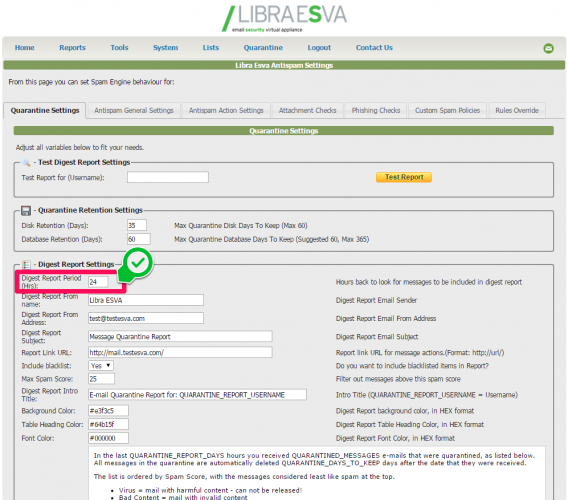The width and height of the screenshot is (568, 500).
Task: Open the Include blacklist dropdown
Action: point(101,366)
